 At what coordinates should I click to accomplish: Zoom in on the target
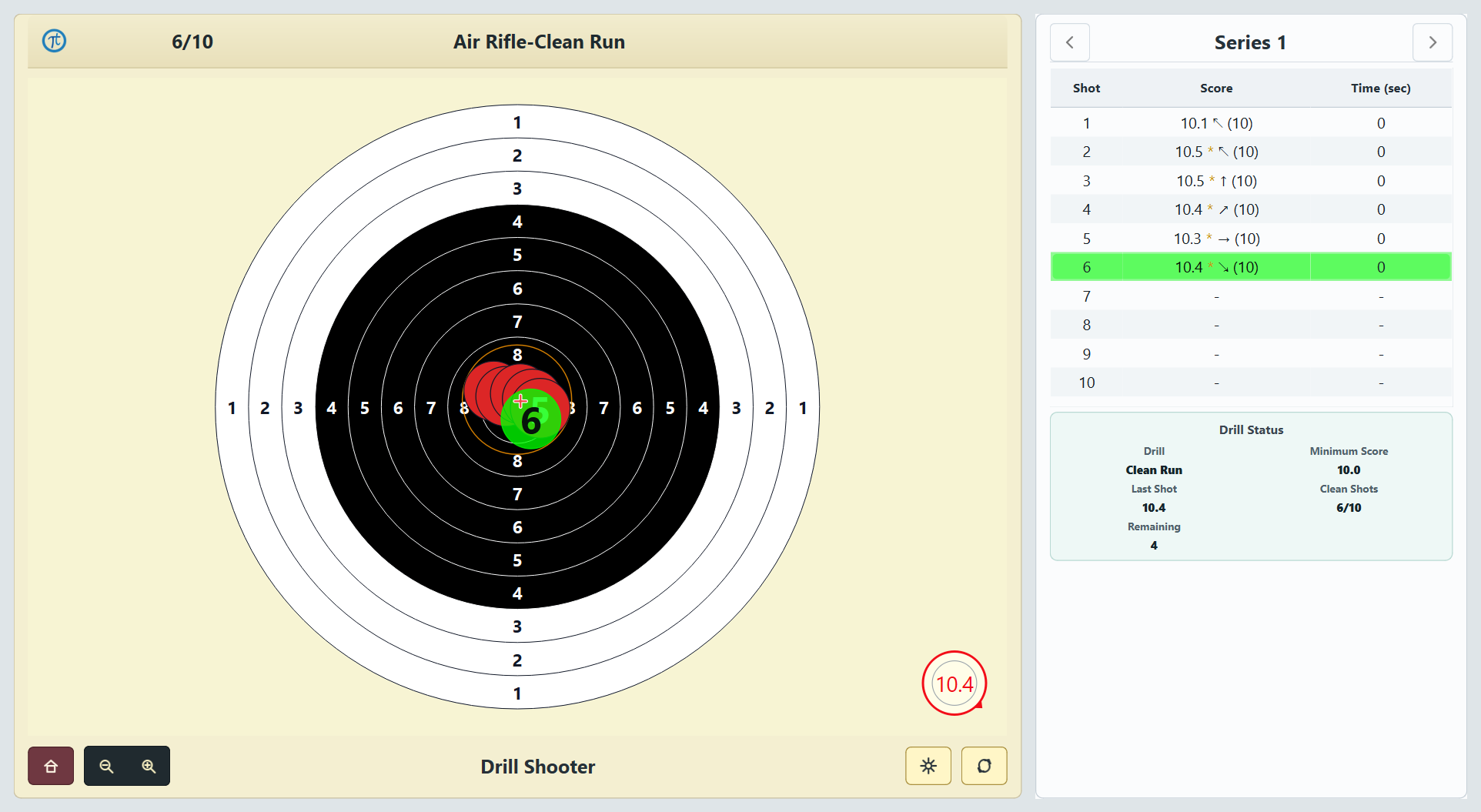point(149,766)
